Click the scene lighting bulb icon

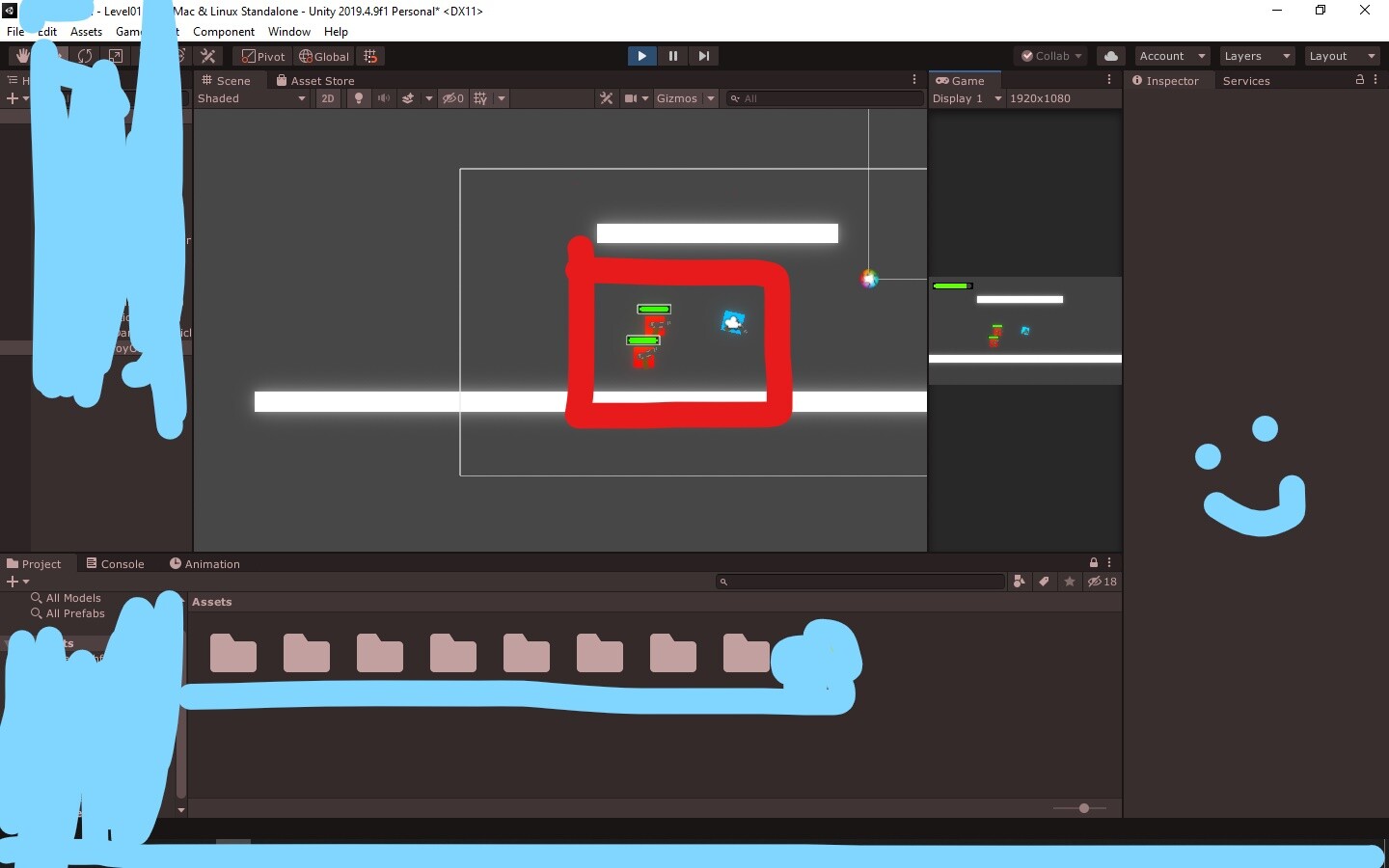click(x=358, y=98)
